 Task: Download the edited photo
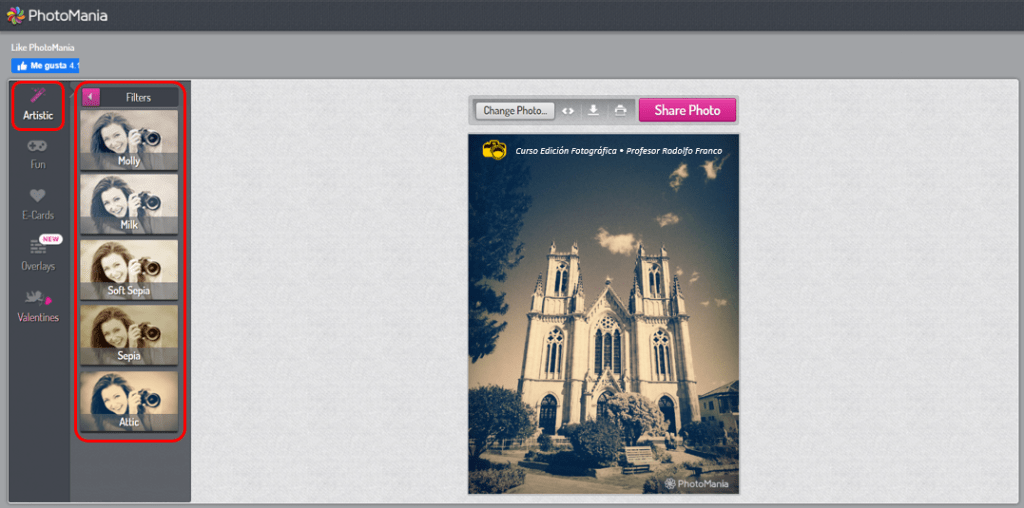tap(593, 110)
